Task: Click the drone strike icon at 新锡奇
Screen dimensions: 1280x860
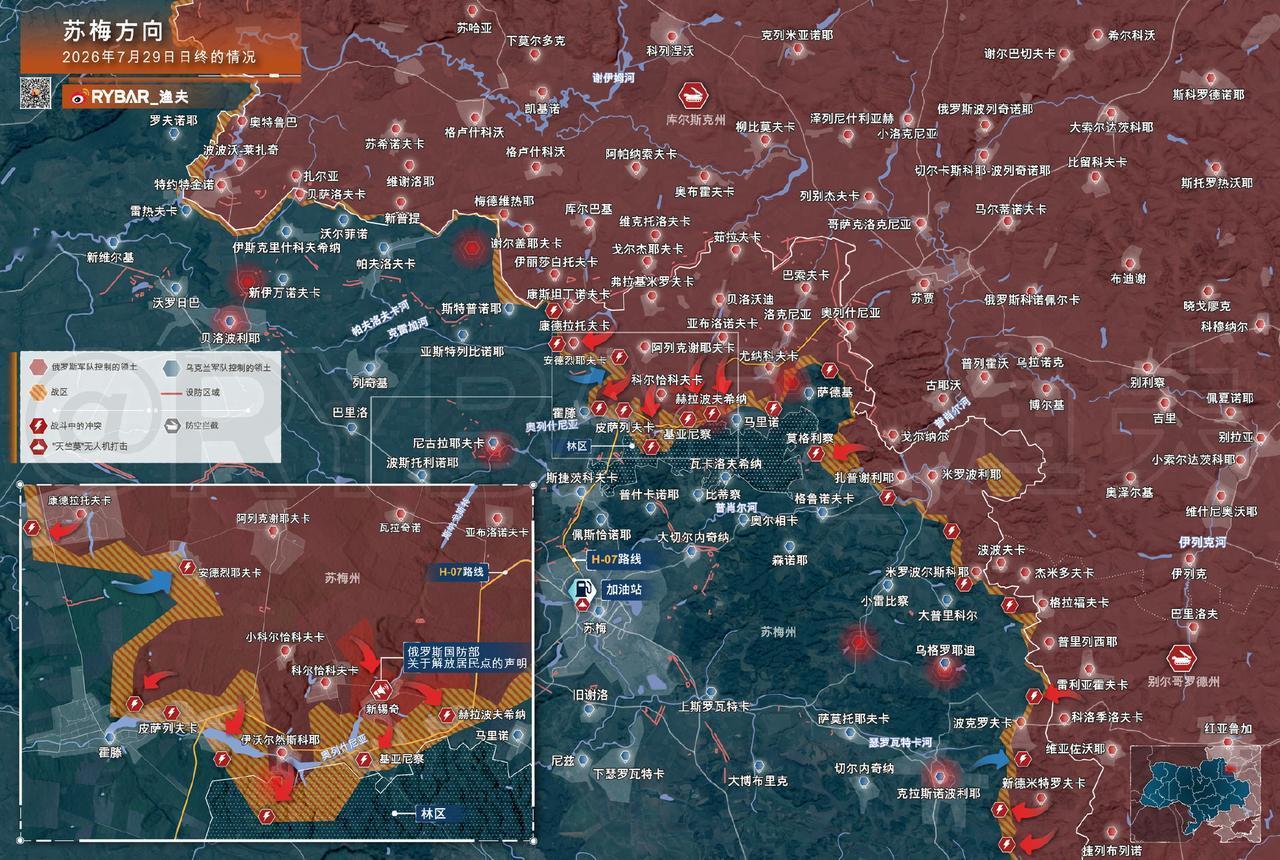Action: pyautogui.click(x=381, y=689)
